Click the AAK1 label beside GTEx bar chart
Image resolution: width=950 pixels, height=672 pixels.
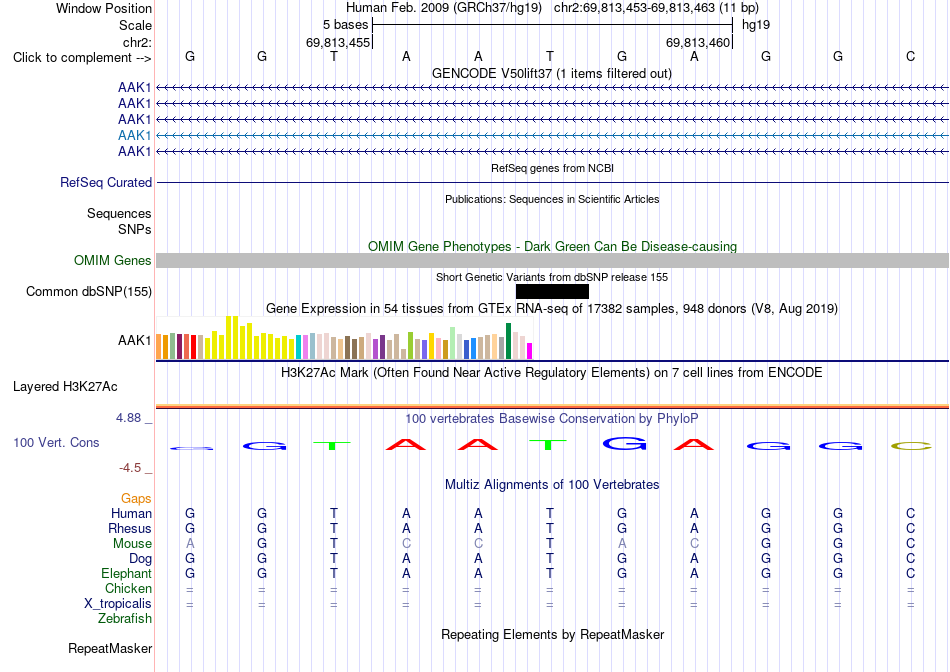135,341
